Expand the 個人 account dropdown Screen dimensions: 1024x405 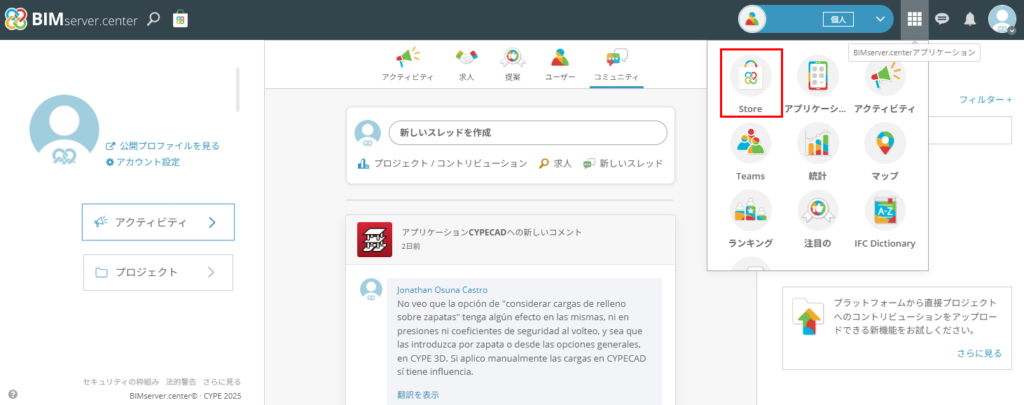click(x=880, y=19)
